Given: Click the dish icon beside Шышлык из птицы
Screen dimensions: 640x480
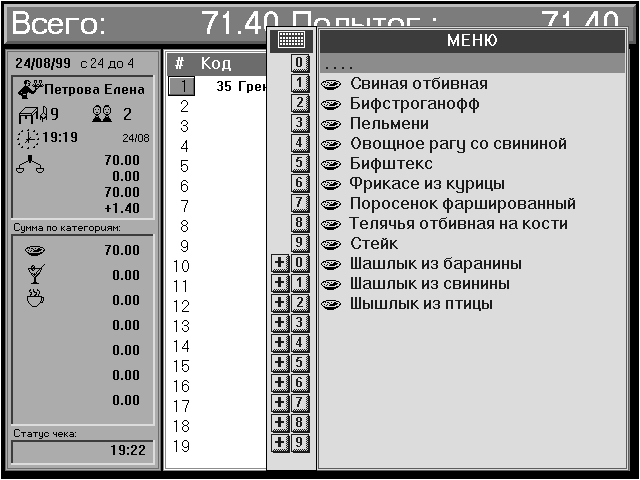Looking at the screenshot, I should click(331, 304).
